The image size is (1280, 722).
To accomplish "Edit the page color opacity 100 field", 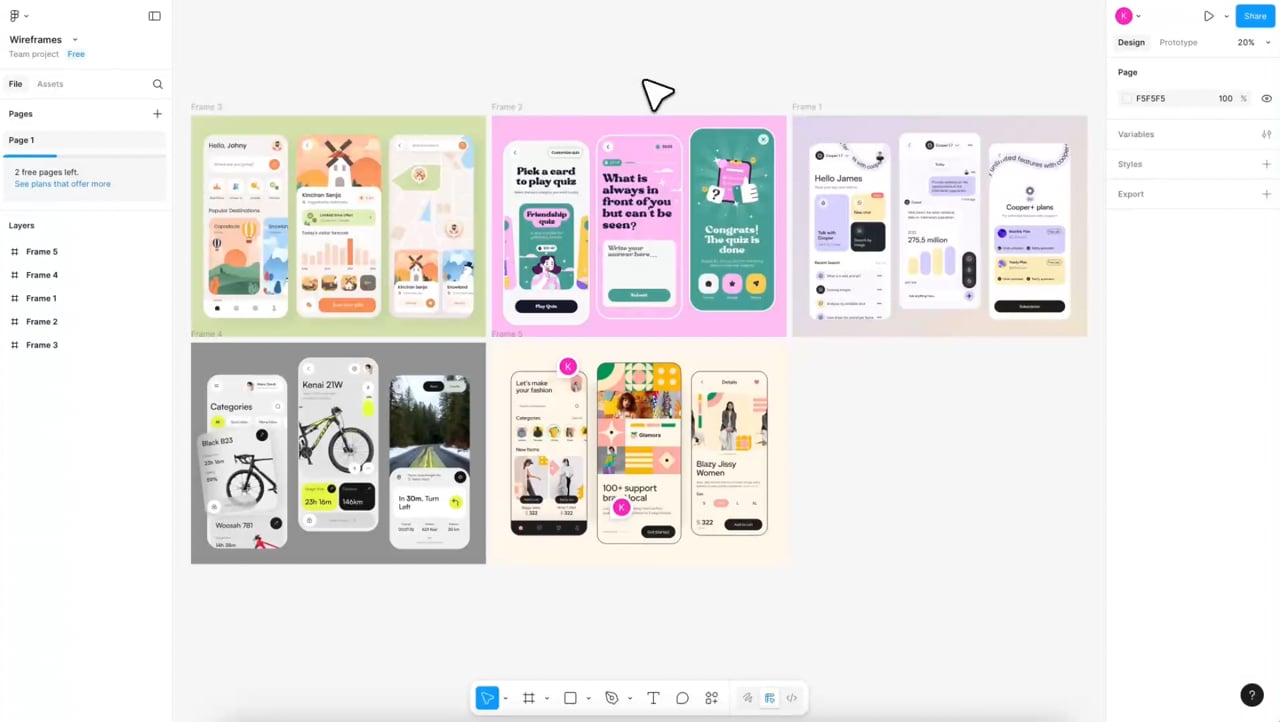I will tap(1226, 98).
